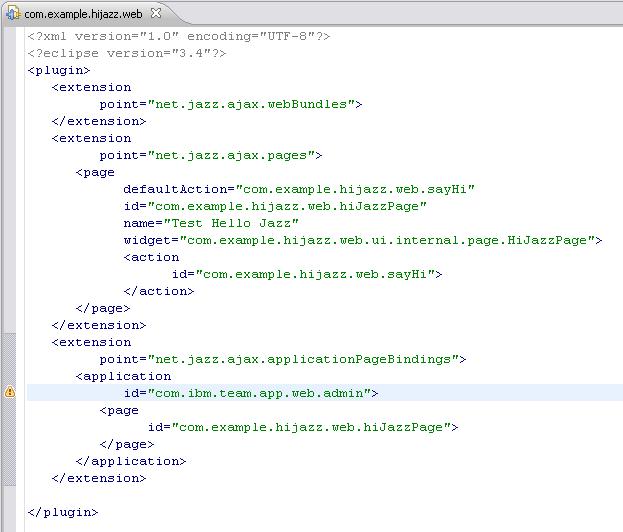Screen dimensions: 623x532
Task: Click the closing plugin tag at the bottom
Action: click(63, 512)
